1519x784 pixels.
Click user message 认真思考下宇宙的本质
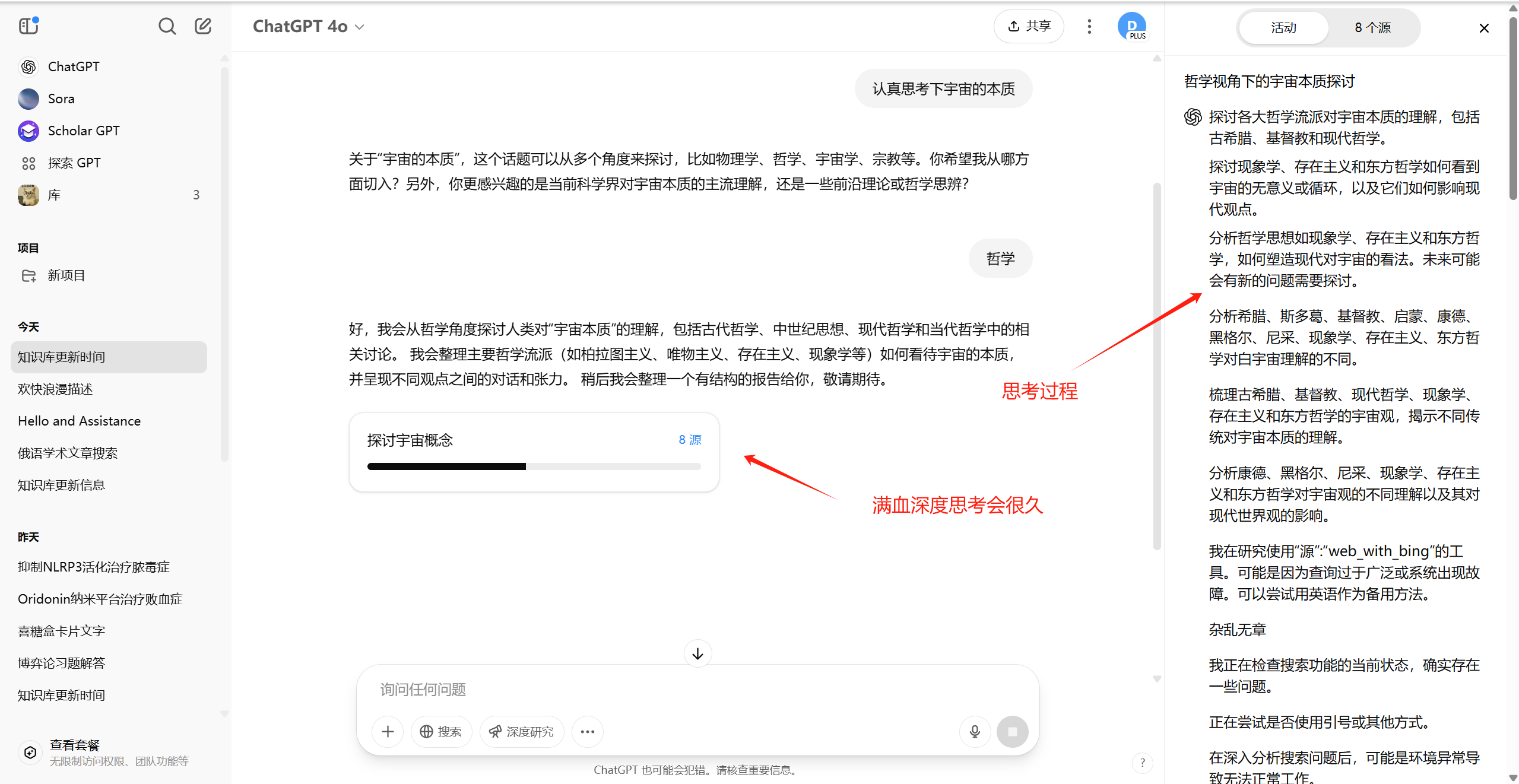(x=943, y=89)
